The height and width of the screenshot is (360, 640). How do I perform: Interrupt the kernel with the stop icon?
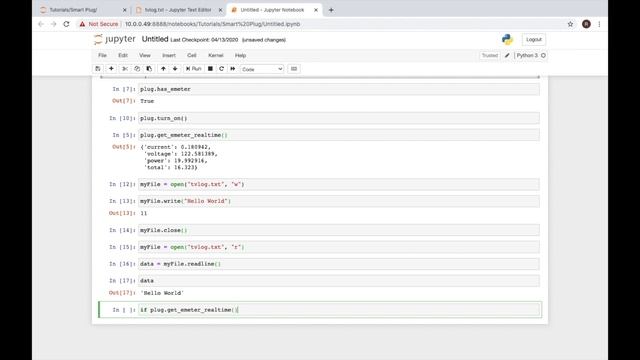[x=210, y=69]
